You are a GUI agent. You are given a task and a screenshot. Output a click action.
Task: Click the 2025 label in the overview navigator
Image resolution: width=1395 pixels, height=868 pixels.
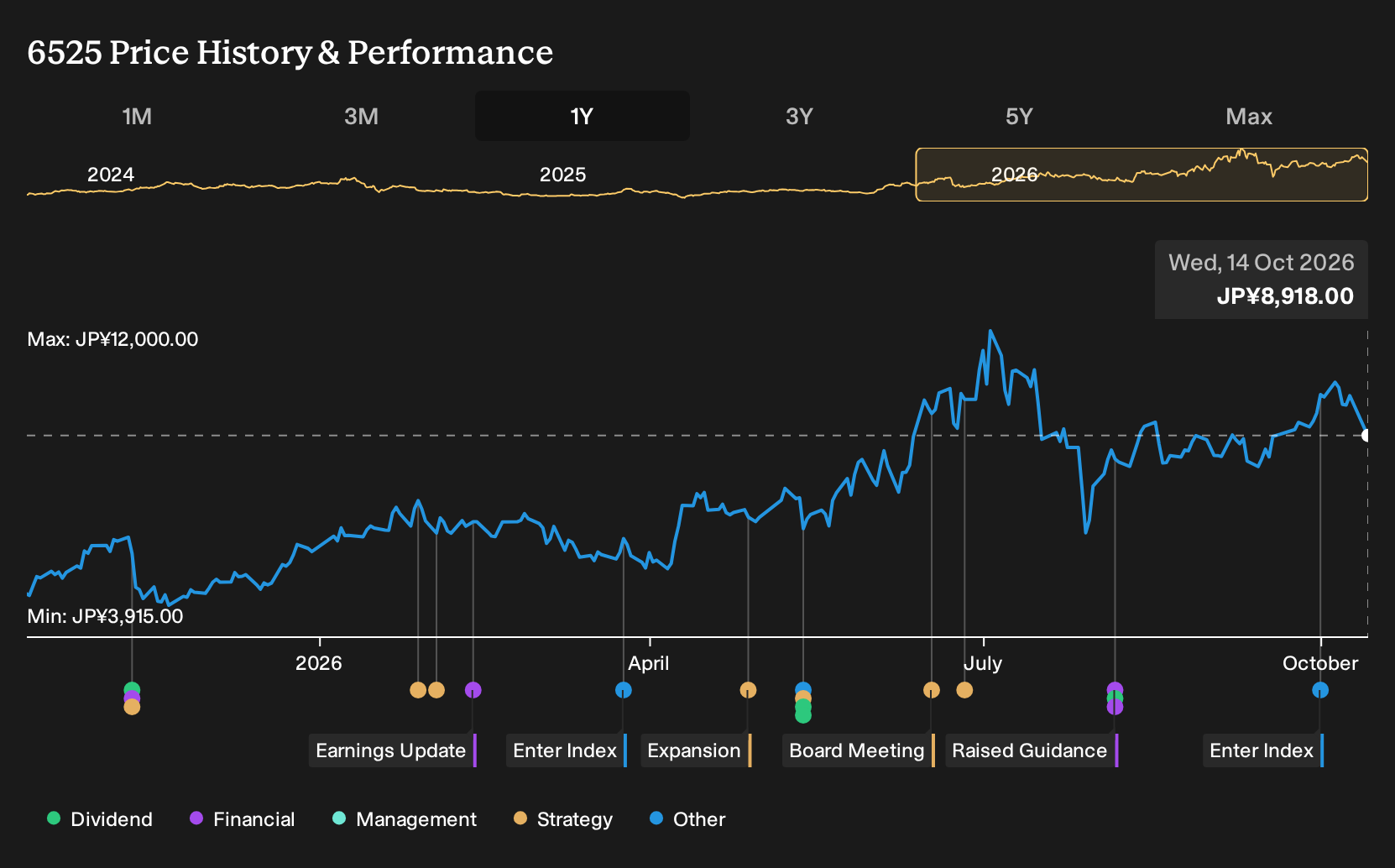click(x=562, y=175)
